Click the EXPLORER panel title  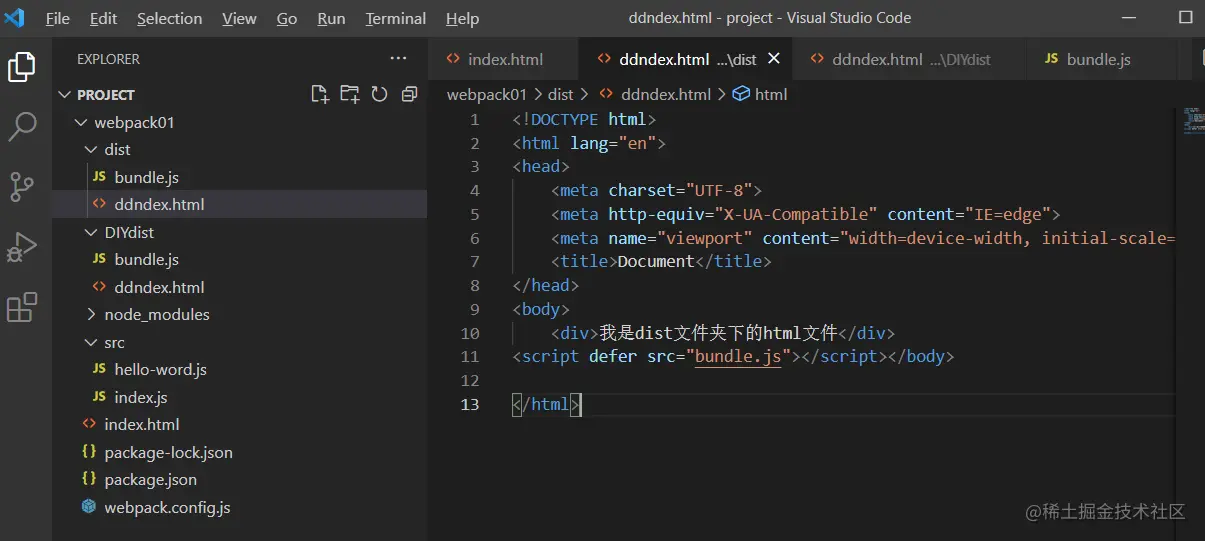[109, 59]
